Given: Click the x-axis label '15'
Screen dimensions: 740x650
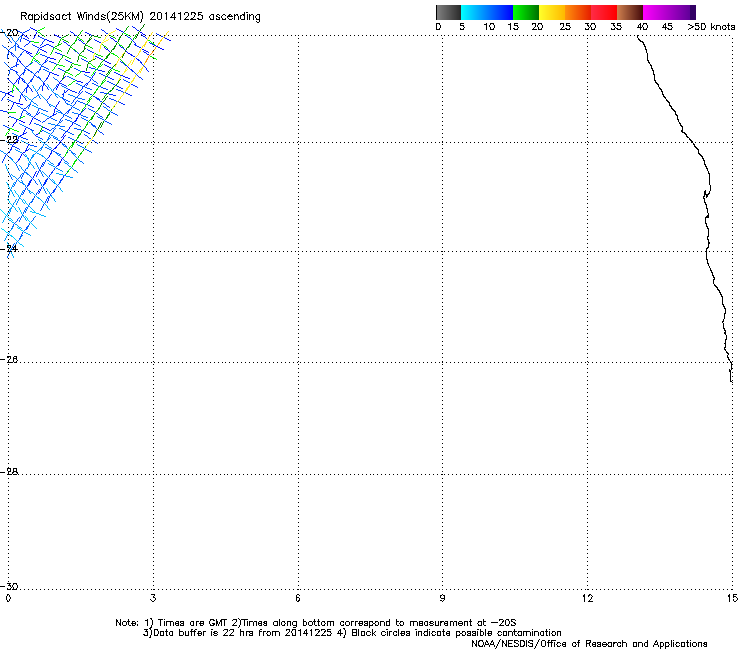Looking at the screenshot, I should pos(732,599).
